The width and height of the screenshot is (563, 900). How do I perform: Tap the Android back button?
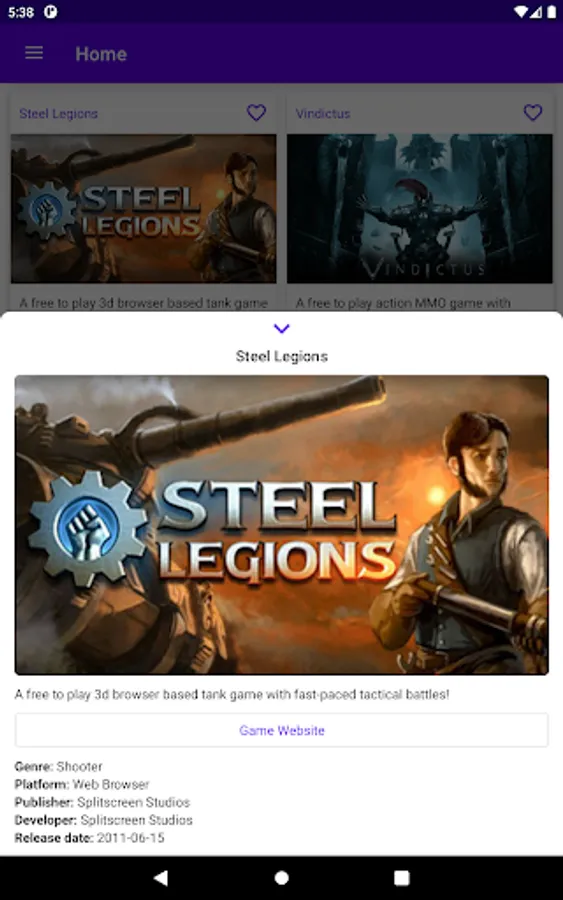tap(161, 878)
